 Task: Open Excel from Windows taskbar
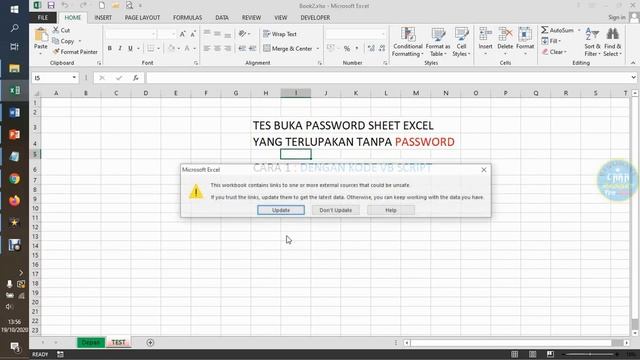click(x=15, y=90)
